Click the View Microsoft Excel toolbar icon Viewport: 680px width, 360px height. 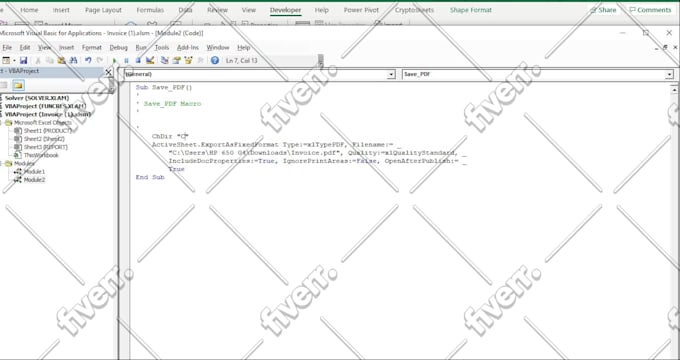pos(5,60)
